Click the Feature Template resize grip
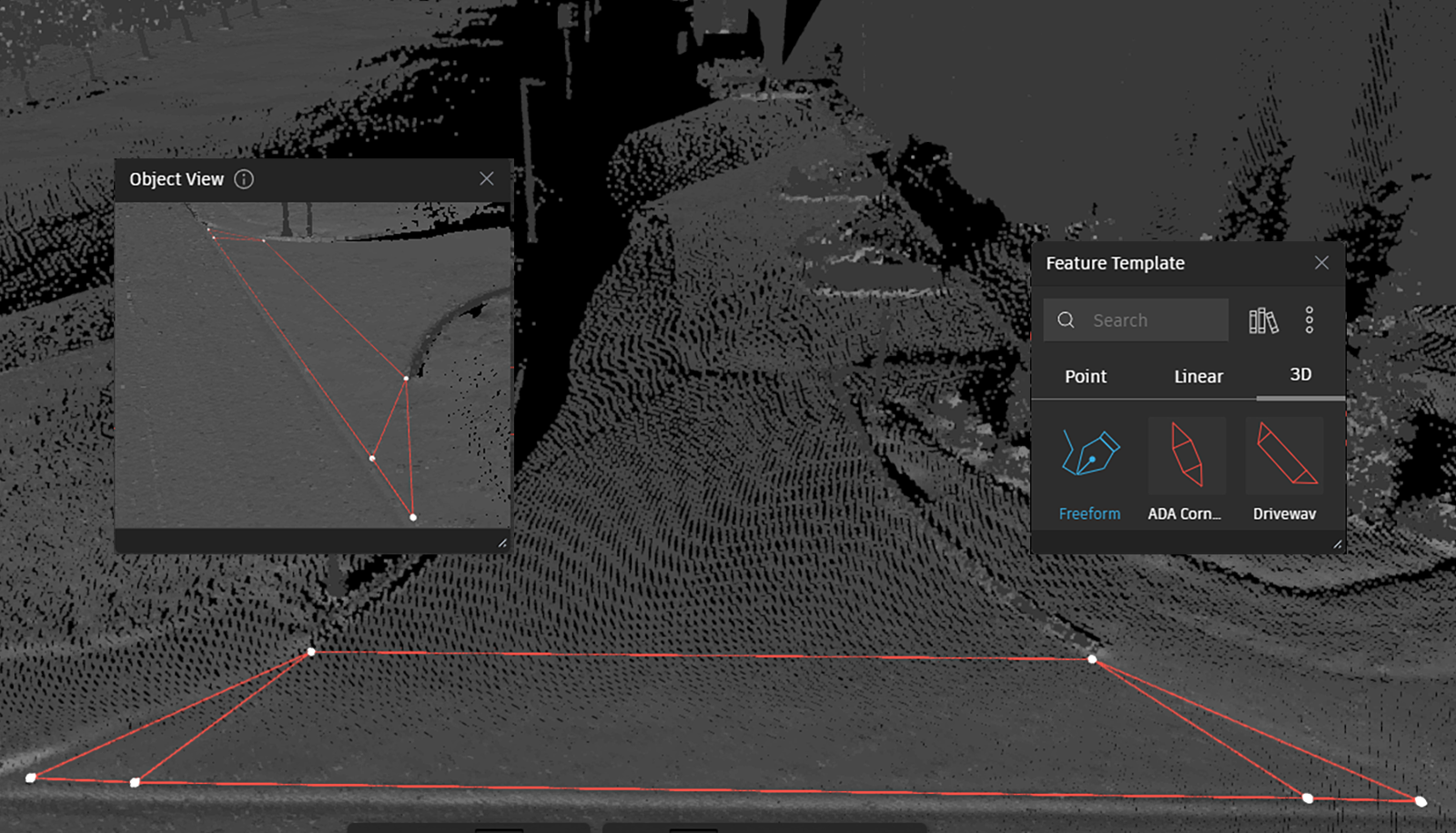 click(x=1337, y=543)
